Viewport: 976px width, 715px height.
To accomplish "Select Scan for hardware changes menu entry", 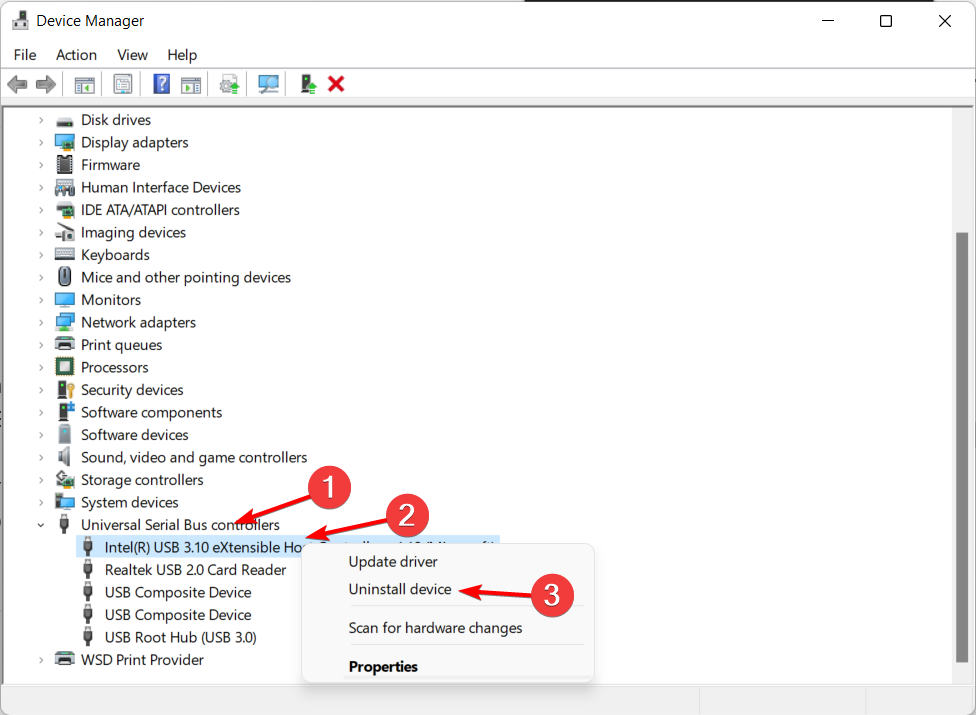I will click(435, 628).
